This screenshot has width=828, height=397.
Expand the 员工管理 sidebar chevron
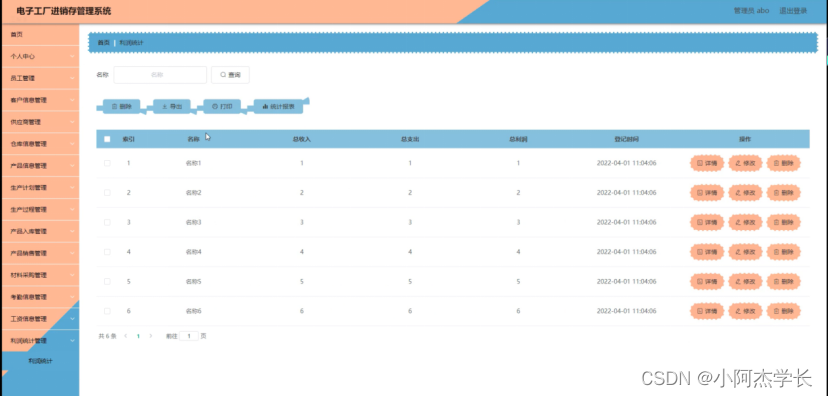pyautogui.click(x=72, y=78)
